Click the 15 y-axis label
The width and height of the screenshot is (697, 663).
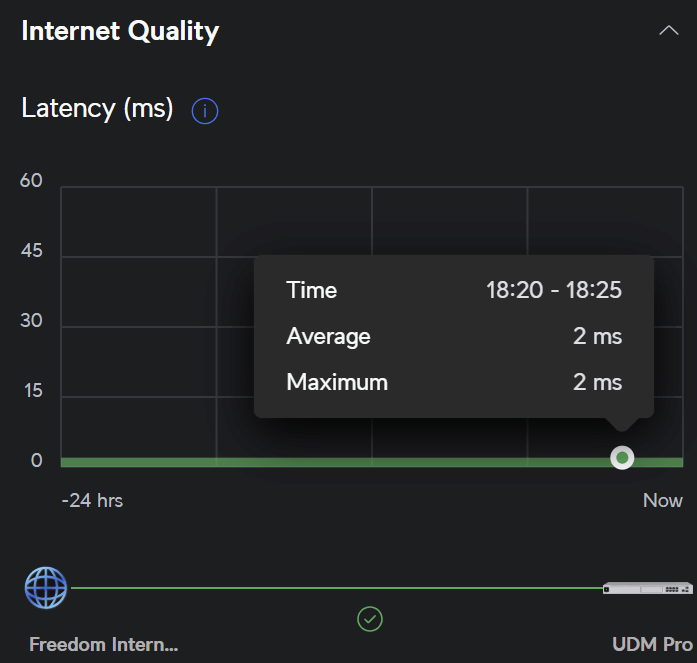point(33,391)
